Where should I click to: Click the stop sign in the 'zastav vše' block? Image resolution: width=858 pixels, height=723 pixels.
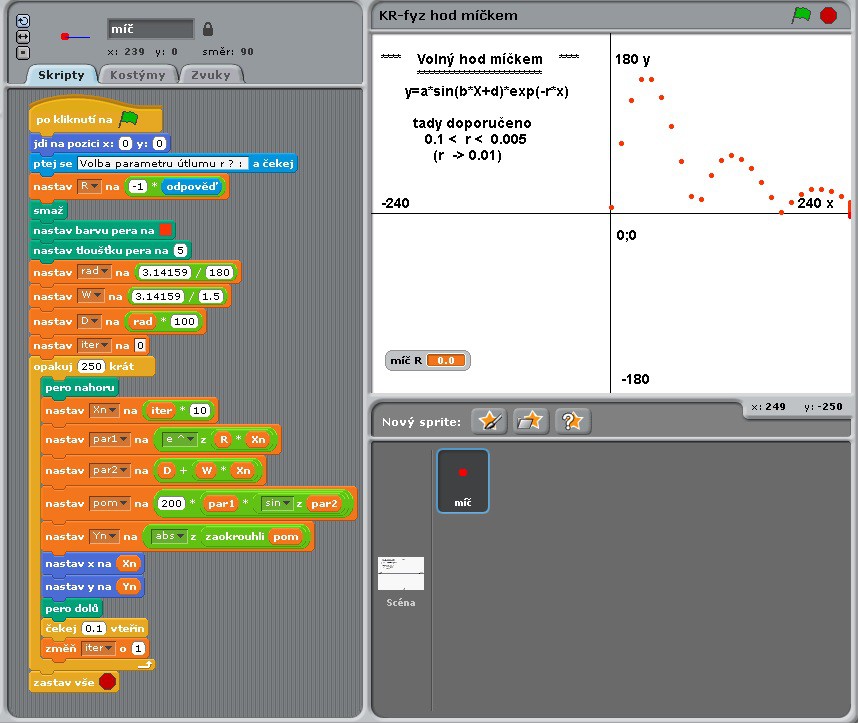point(107,682)
